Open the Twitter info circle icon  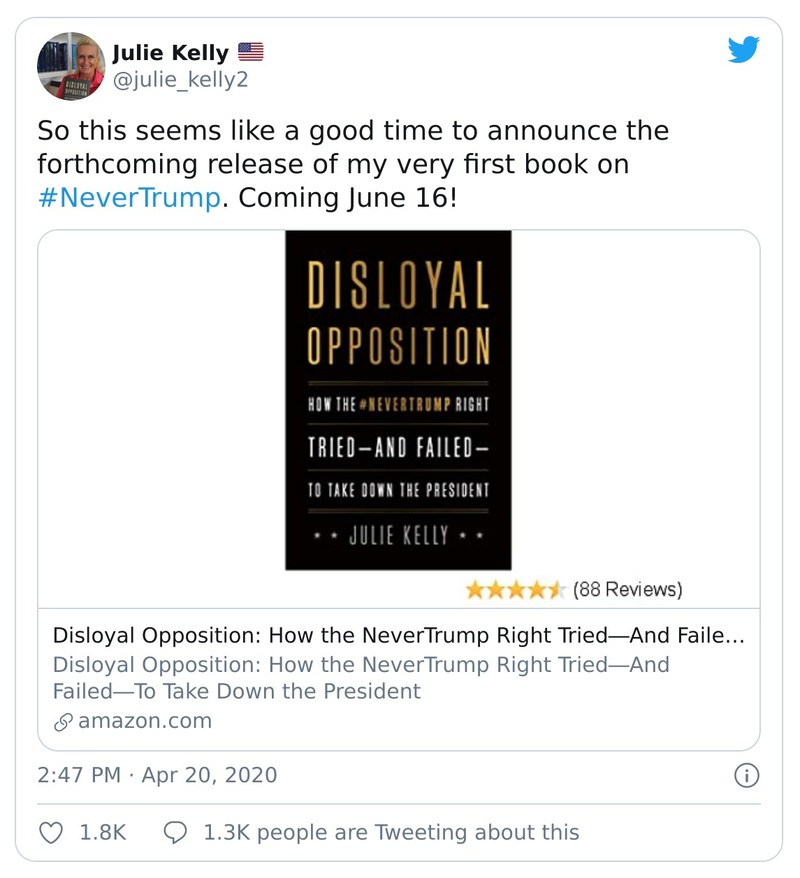(x=746, y=775)
